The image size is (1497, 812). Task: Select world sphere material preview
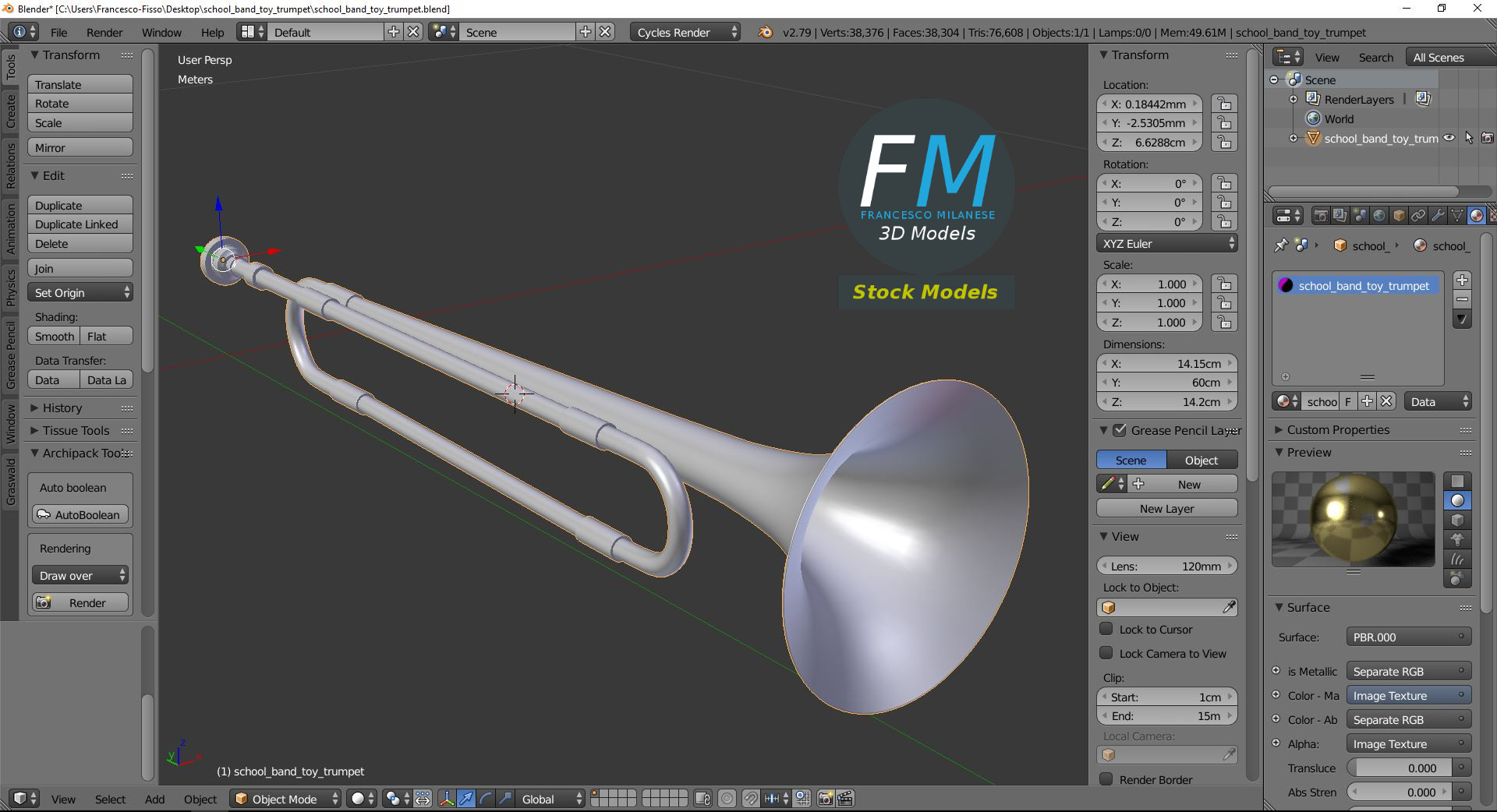(x=1457, y=579)
